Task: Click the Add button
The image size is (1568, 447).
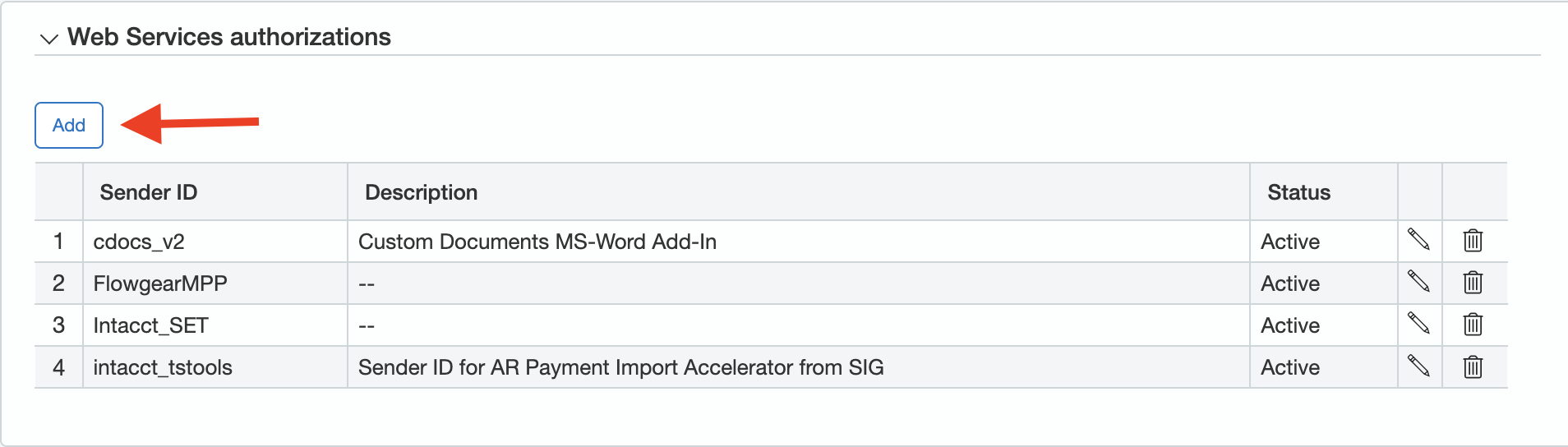Action: tap(69, 125)
